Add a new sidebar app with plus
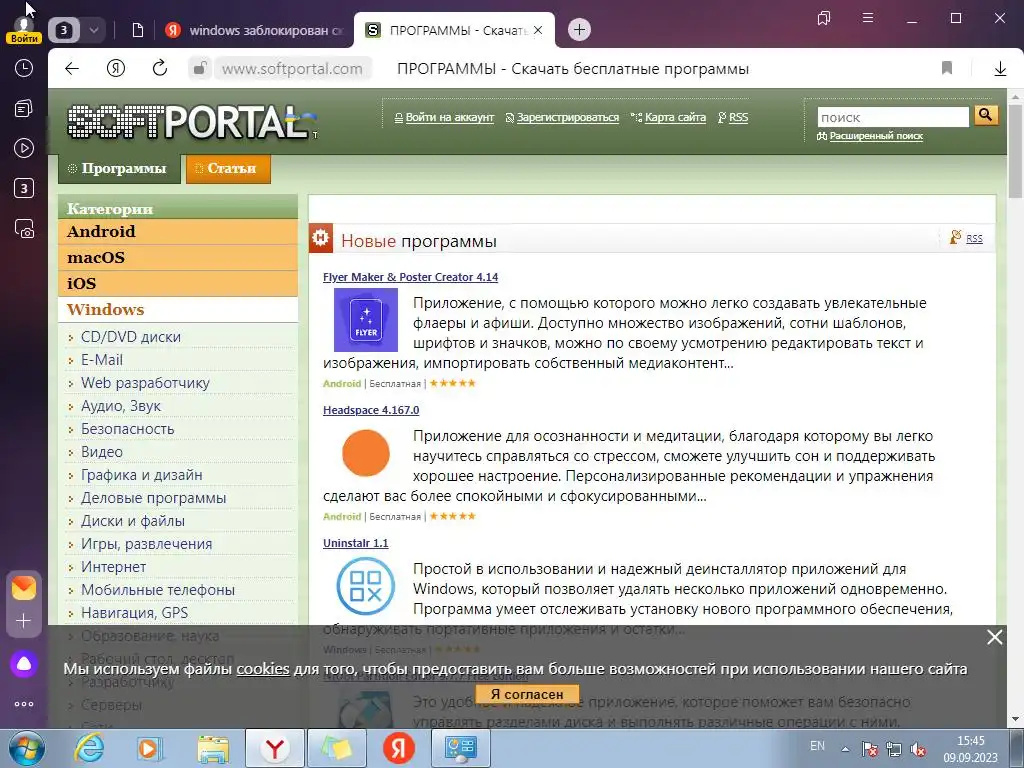The width and height of the screenshot is (1024, 768). pos(24,620)
